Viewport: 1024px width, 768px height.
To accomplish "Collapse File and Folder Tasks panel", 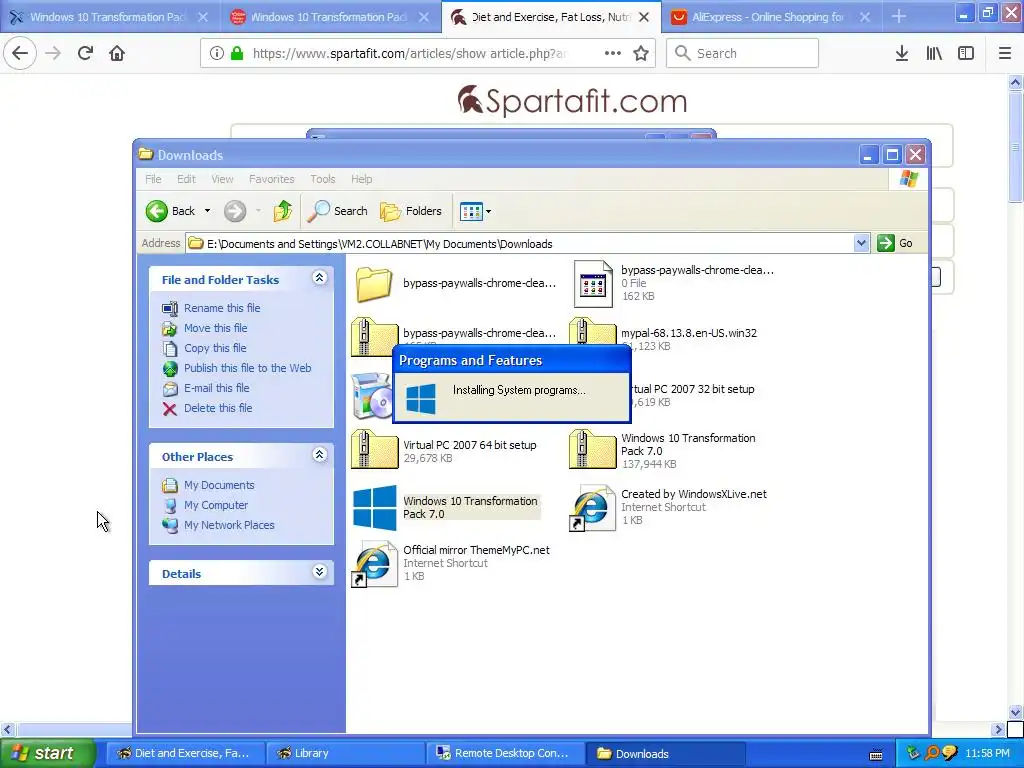I will point(319,278).
